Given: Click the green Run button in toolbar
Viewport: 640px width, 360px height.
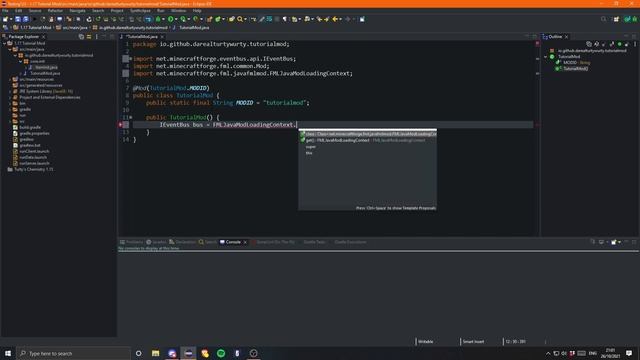Looking at the screenshot, I should (x=171, y=19).
